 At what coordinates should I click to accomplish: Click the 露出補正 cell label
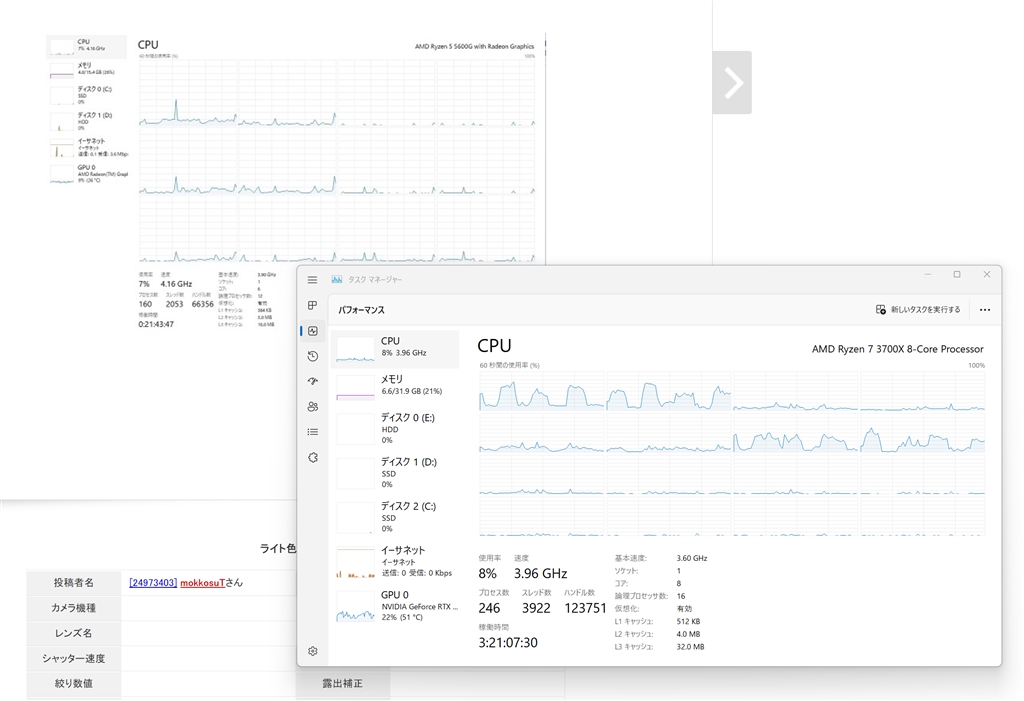tap(342, 683)
